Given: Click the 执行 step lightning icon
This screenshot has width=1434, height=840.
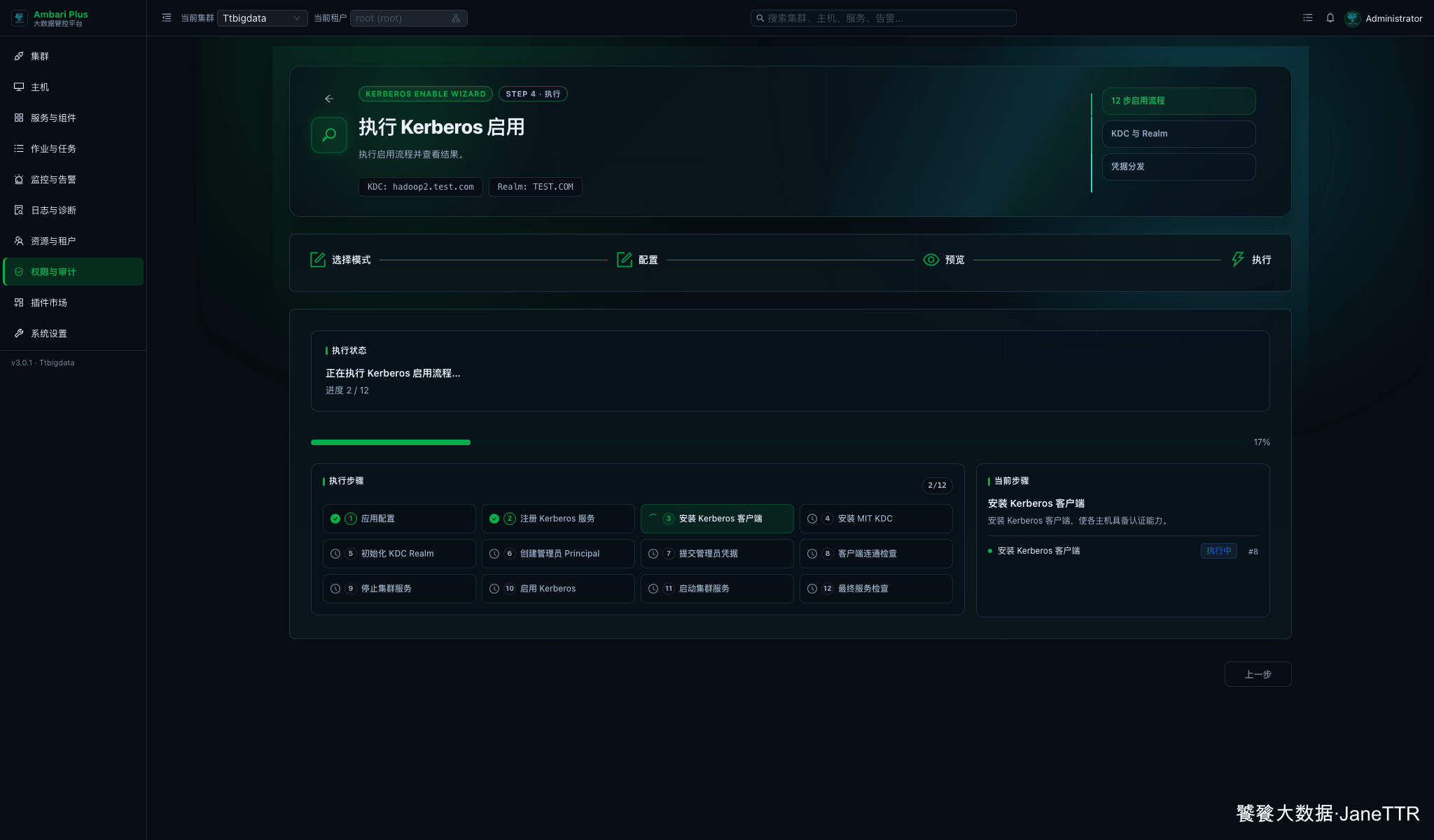Looking at the screenshot, I should pyautogui.click(x=1238, y=260).
